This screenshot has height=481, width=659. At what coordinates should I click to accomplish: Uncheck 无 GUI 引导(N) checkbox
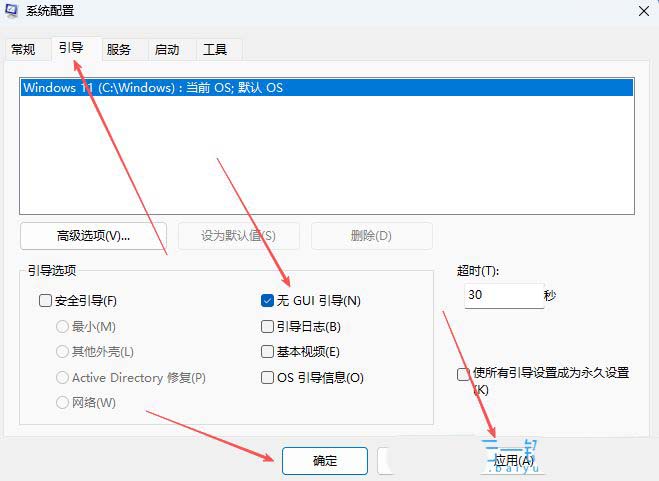[267, 301]
